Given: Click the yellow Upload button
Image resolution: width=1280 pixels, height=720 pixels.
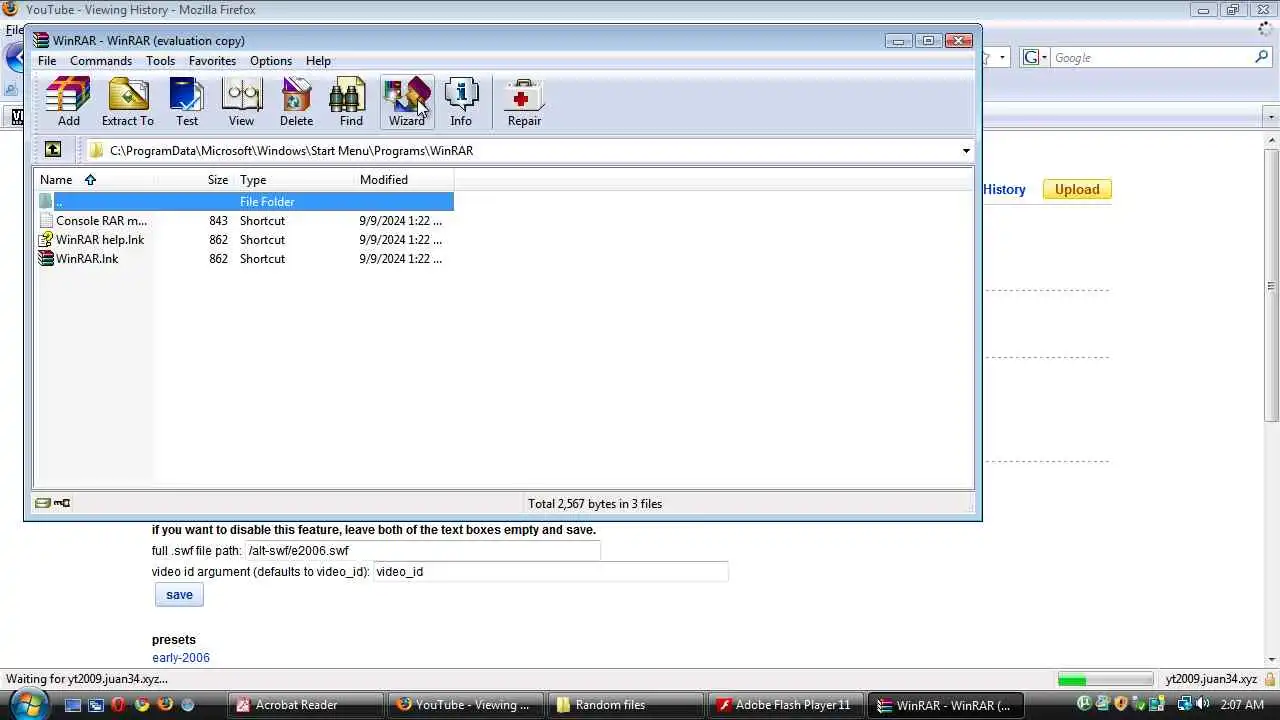Looking at the screenshot, I should tap(1077, 189).
